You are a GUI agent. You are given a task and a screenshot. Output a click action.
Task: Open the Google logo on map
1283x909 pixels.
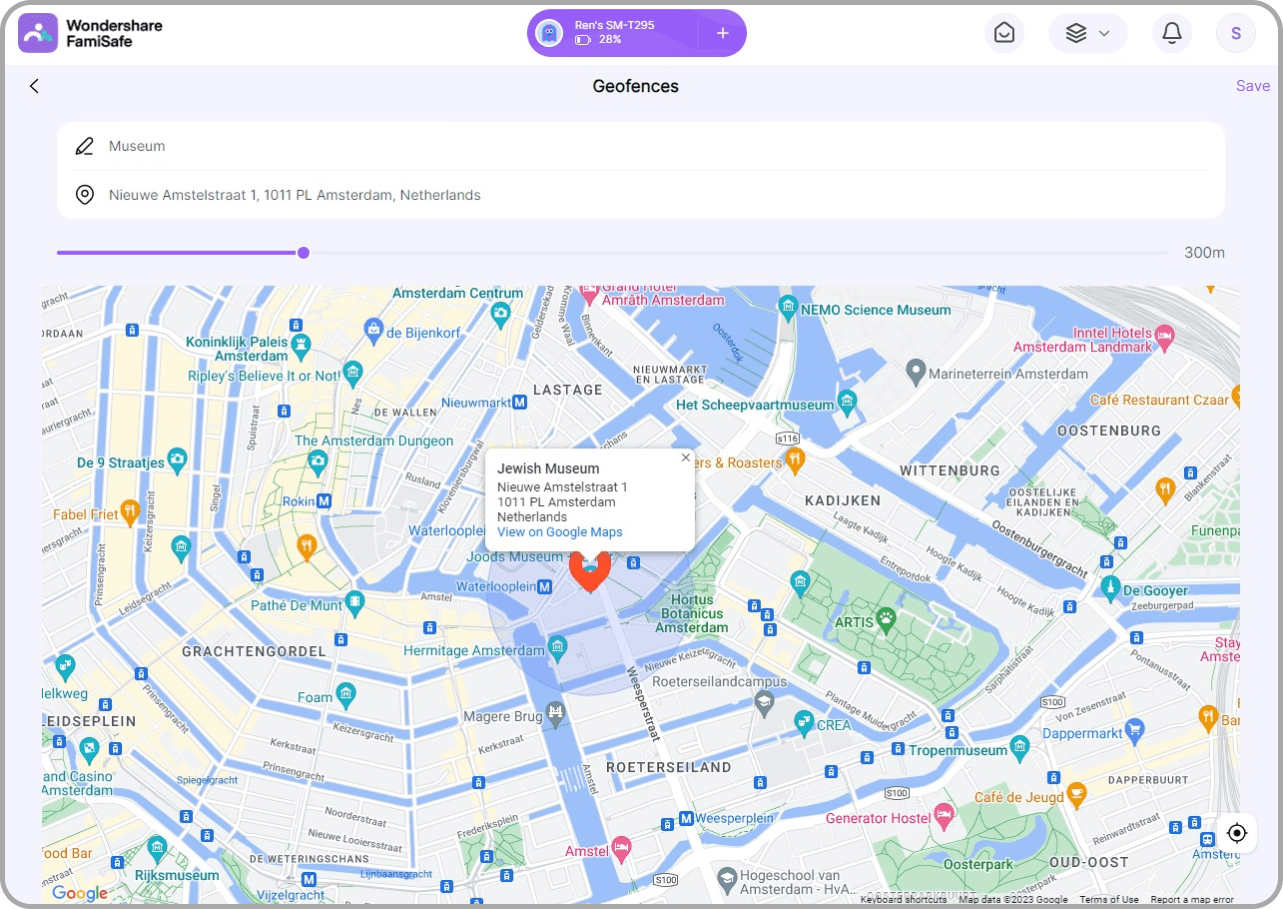coord(79,893)
